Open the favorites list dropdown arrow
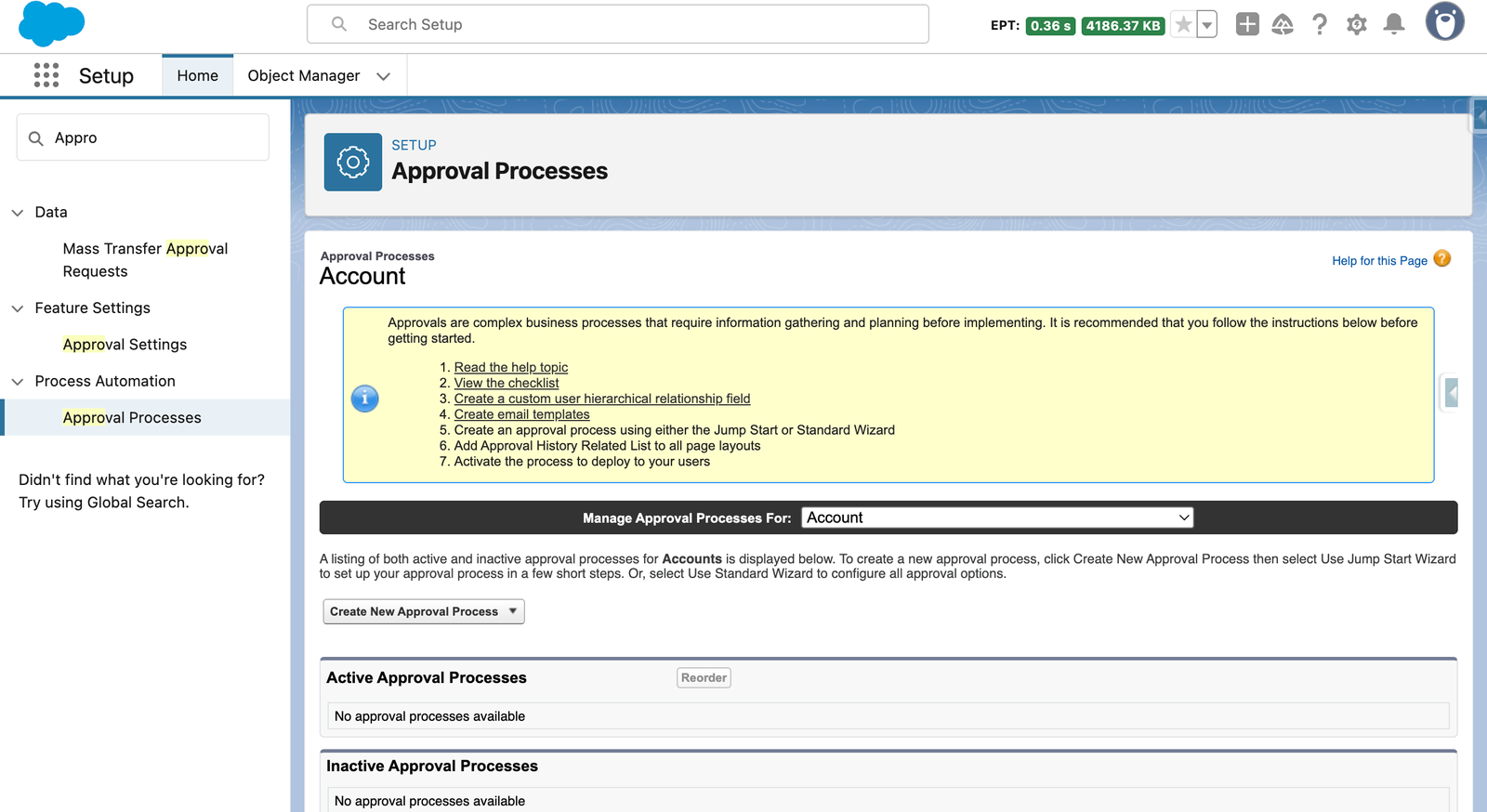The image size is (1487, 812). tap(1206, 25)
